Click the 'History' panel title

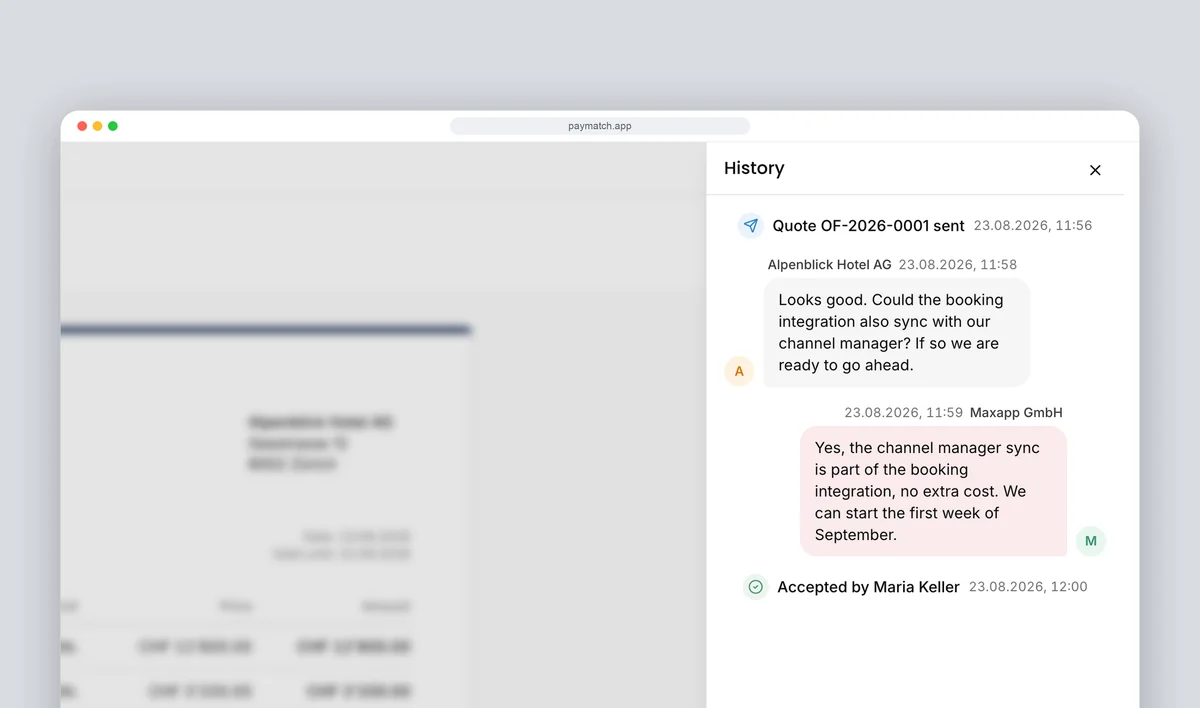(x=754, y=168)
